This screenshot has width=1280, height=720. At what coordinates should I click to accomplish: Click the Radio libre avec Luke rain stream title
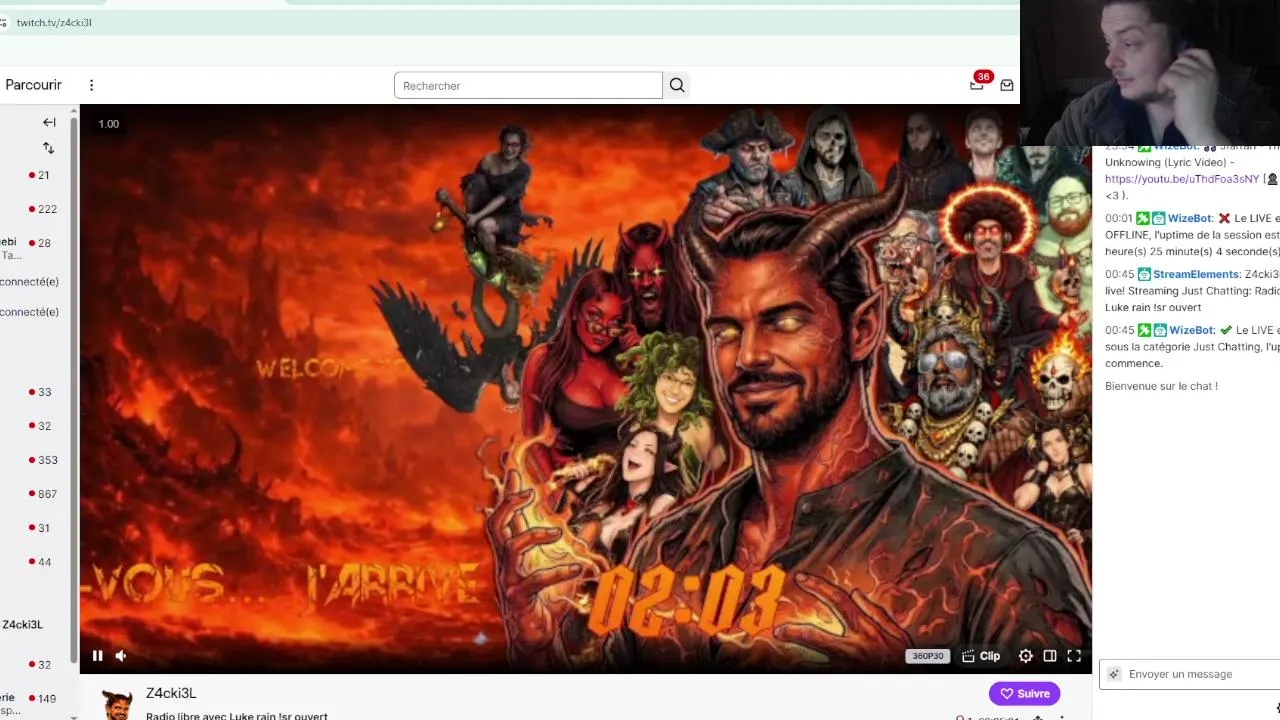click(x=237, y=716)
